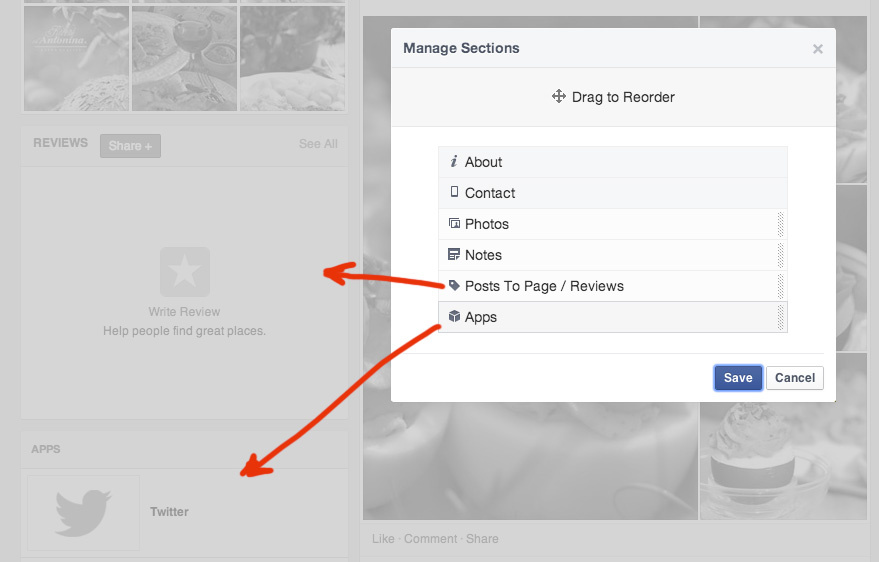Click the Notes section icon
The width and height of the screenshot is (879, 562).
point(454,255)
